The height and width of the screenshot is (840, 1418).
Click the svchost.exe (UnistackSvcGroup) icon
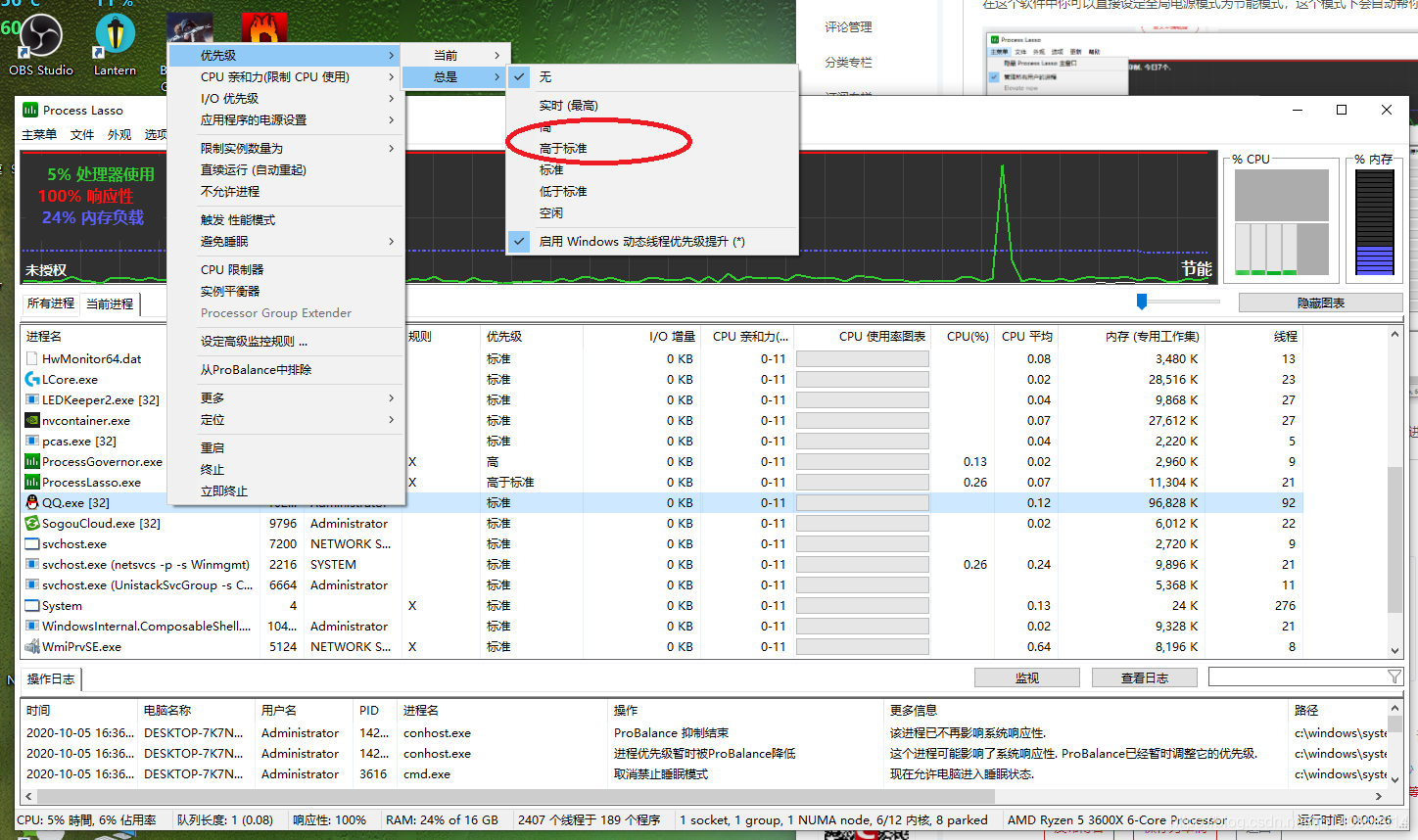tap(32, 585)
